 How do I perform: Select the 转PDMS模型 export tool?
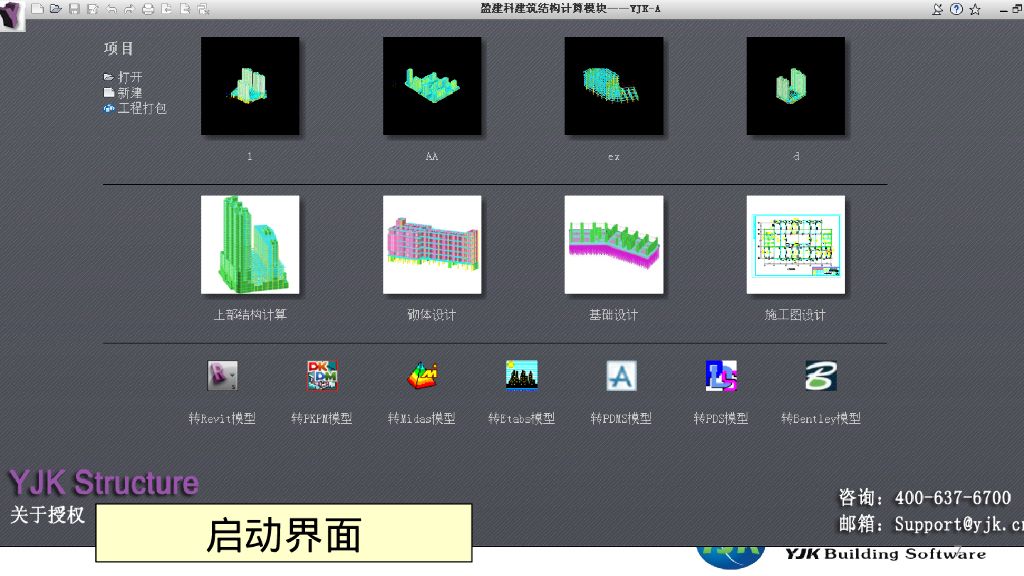tap(621, 378)
